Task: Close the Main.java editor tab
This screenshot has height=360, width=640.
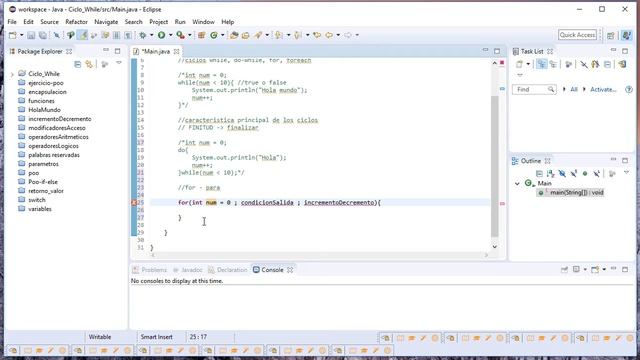Action: (x=176, y=51)
